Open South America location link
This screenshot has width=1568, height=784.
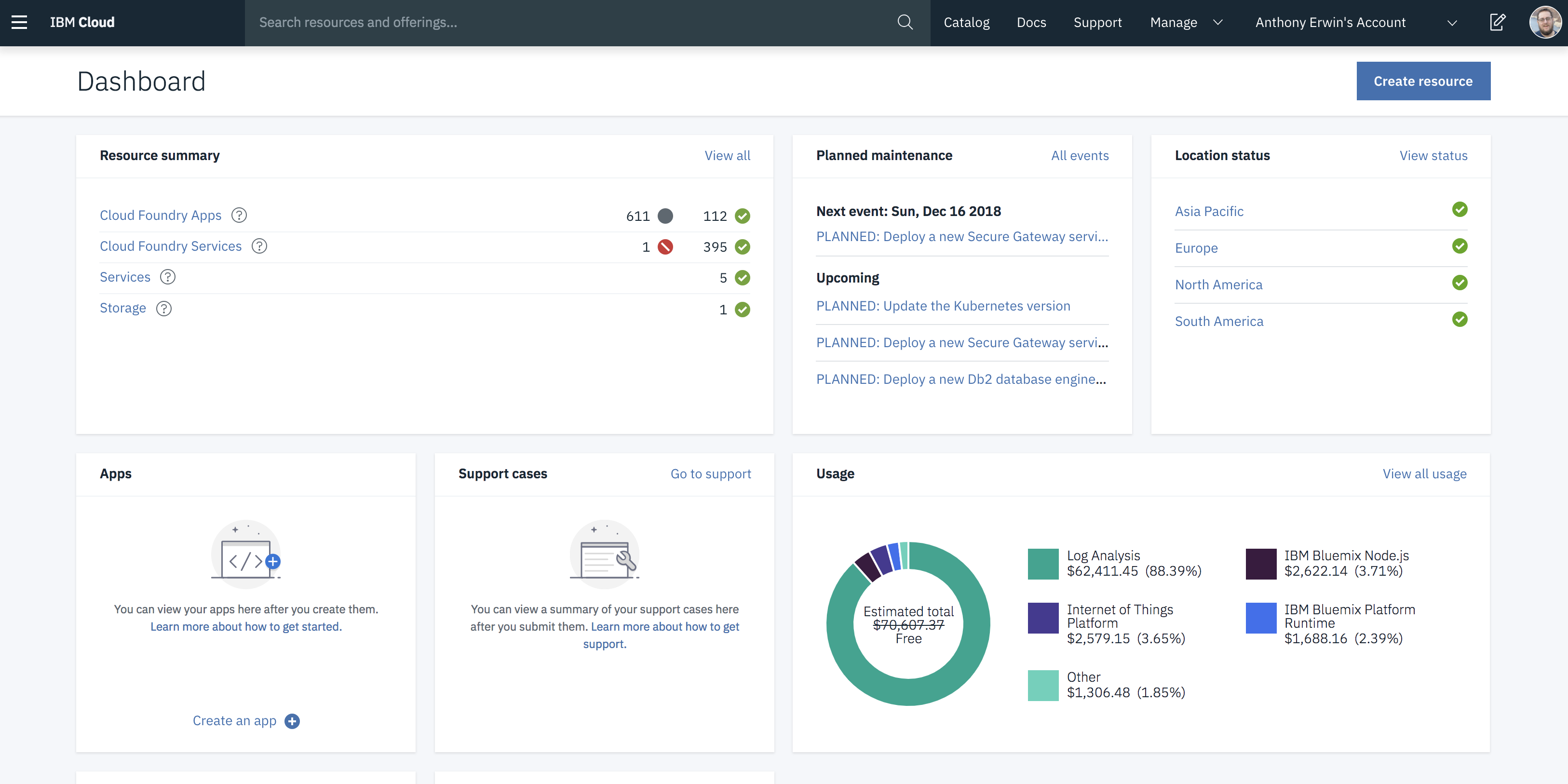1219,322
